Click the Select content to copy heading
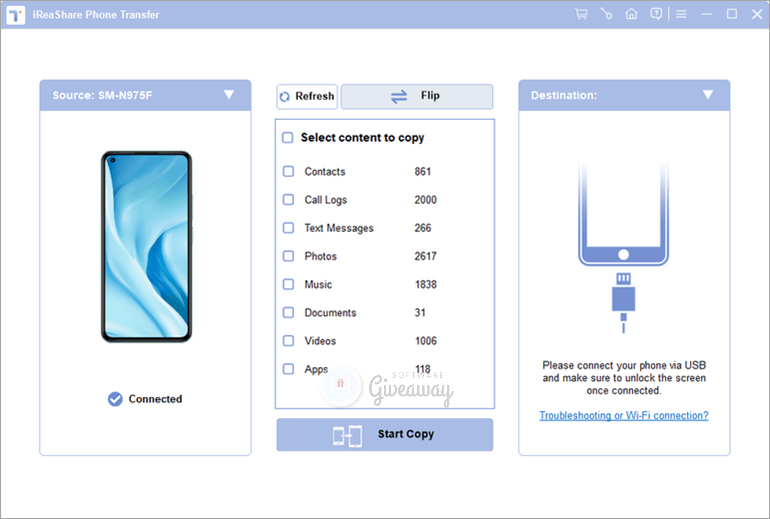Image resolution: width=770 pixels, height=519 pixels. coord(362,138)
